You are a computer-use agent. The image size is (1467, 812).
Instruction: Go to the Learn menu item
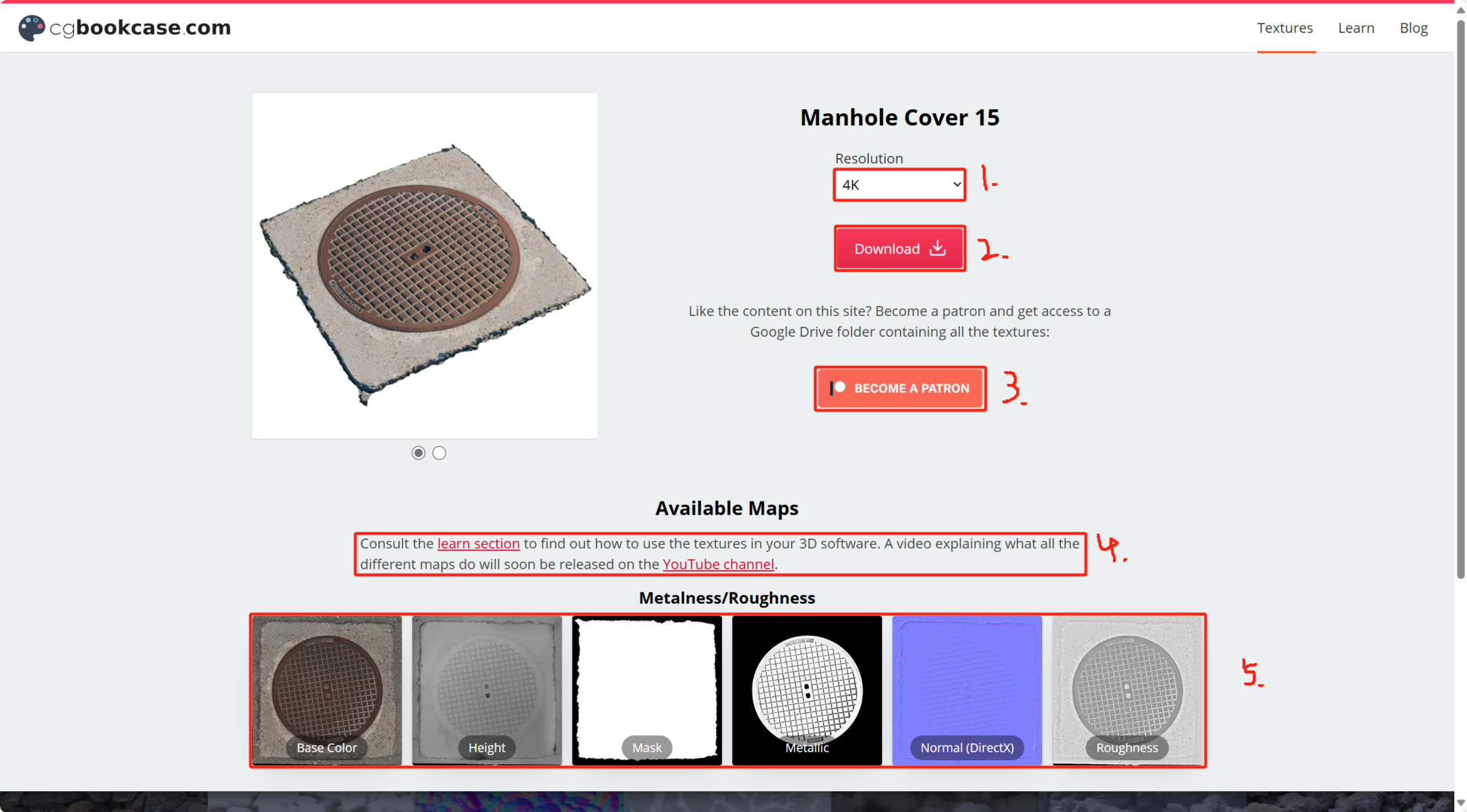point(1356,28)
